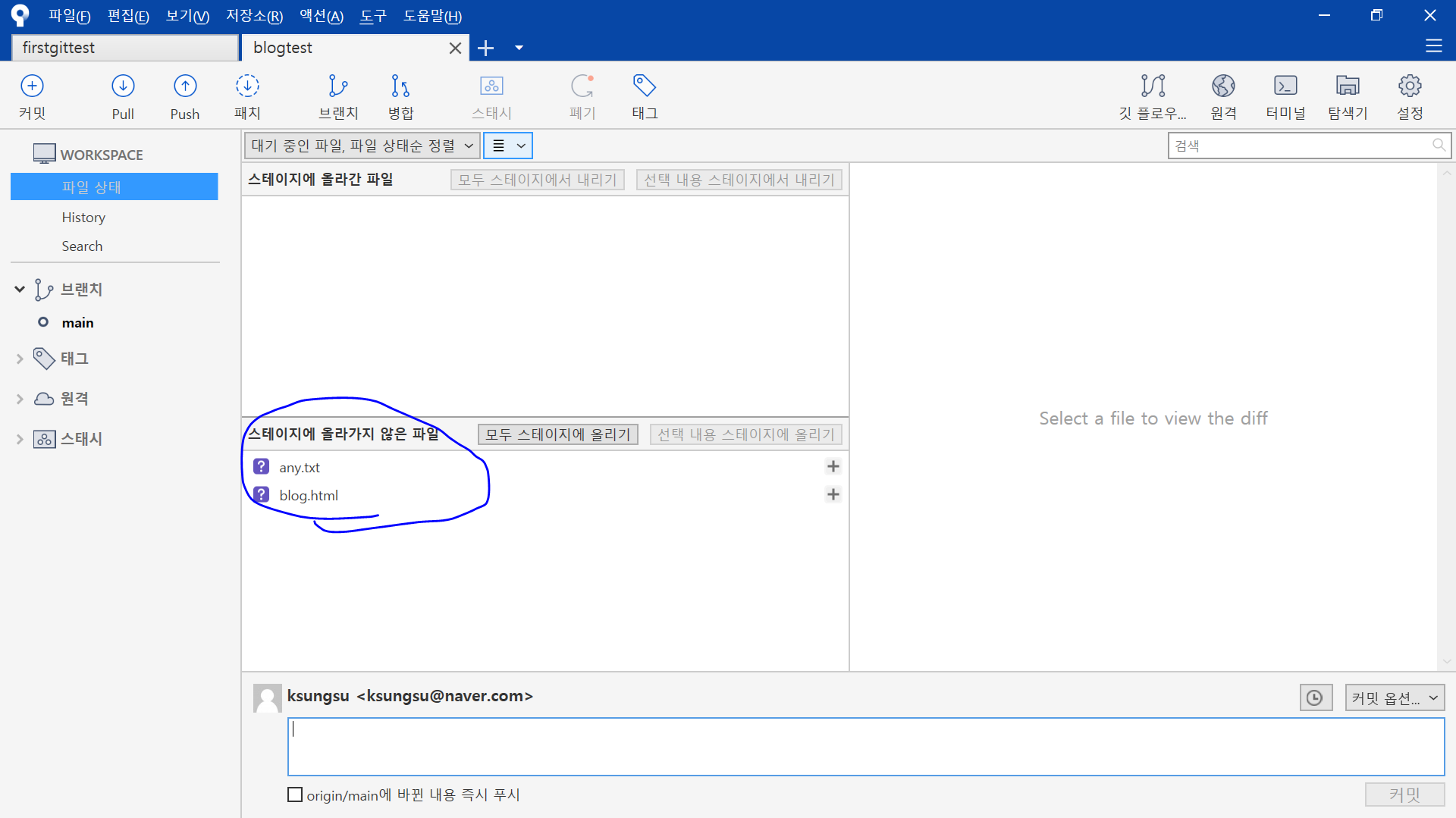Open the Terminal (터미널) toolbar icon
The height and width of the screenshot is (818, 1456).
pos(1285,96)
